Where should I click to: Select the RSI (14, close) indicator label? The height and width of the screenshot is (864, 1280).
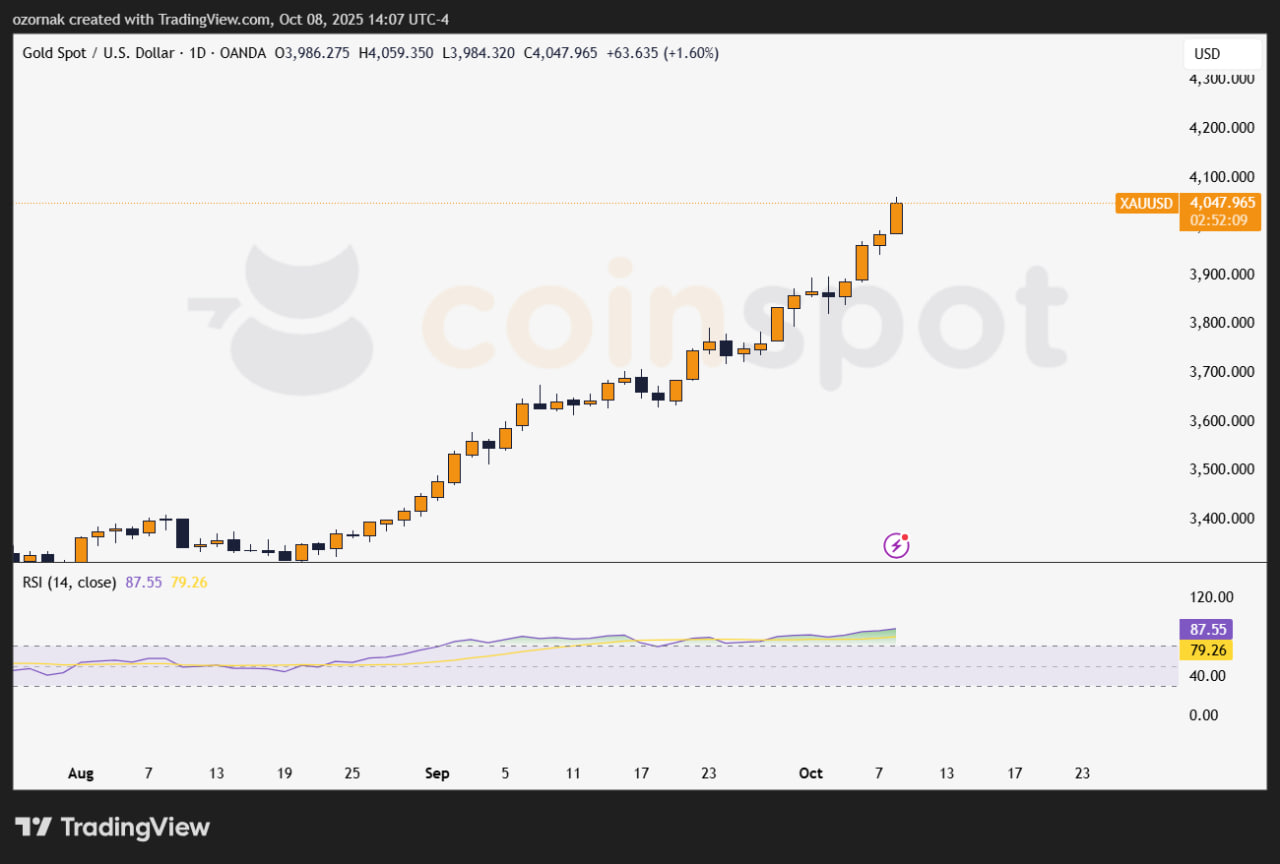[x=69, y=582]
